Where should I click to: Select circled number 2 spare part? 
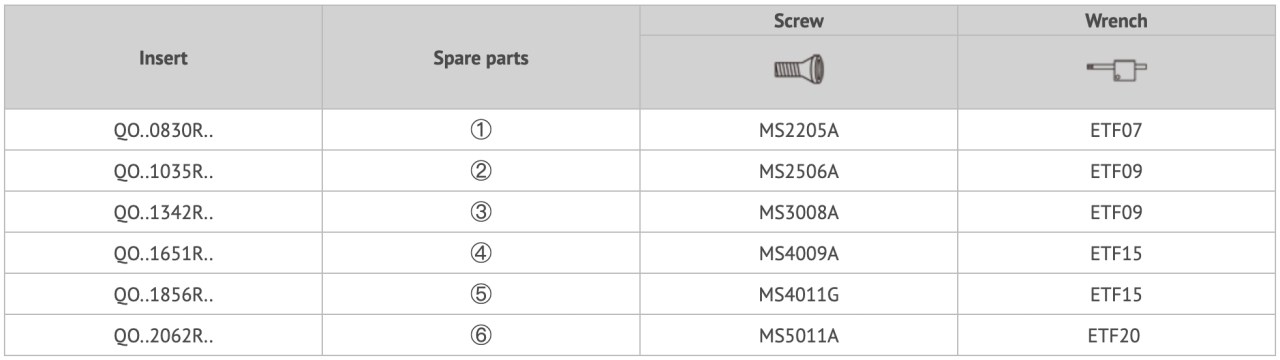tap(480, 171)
